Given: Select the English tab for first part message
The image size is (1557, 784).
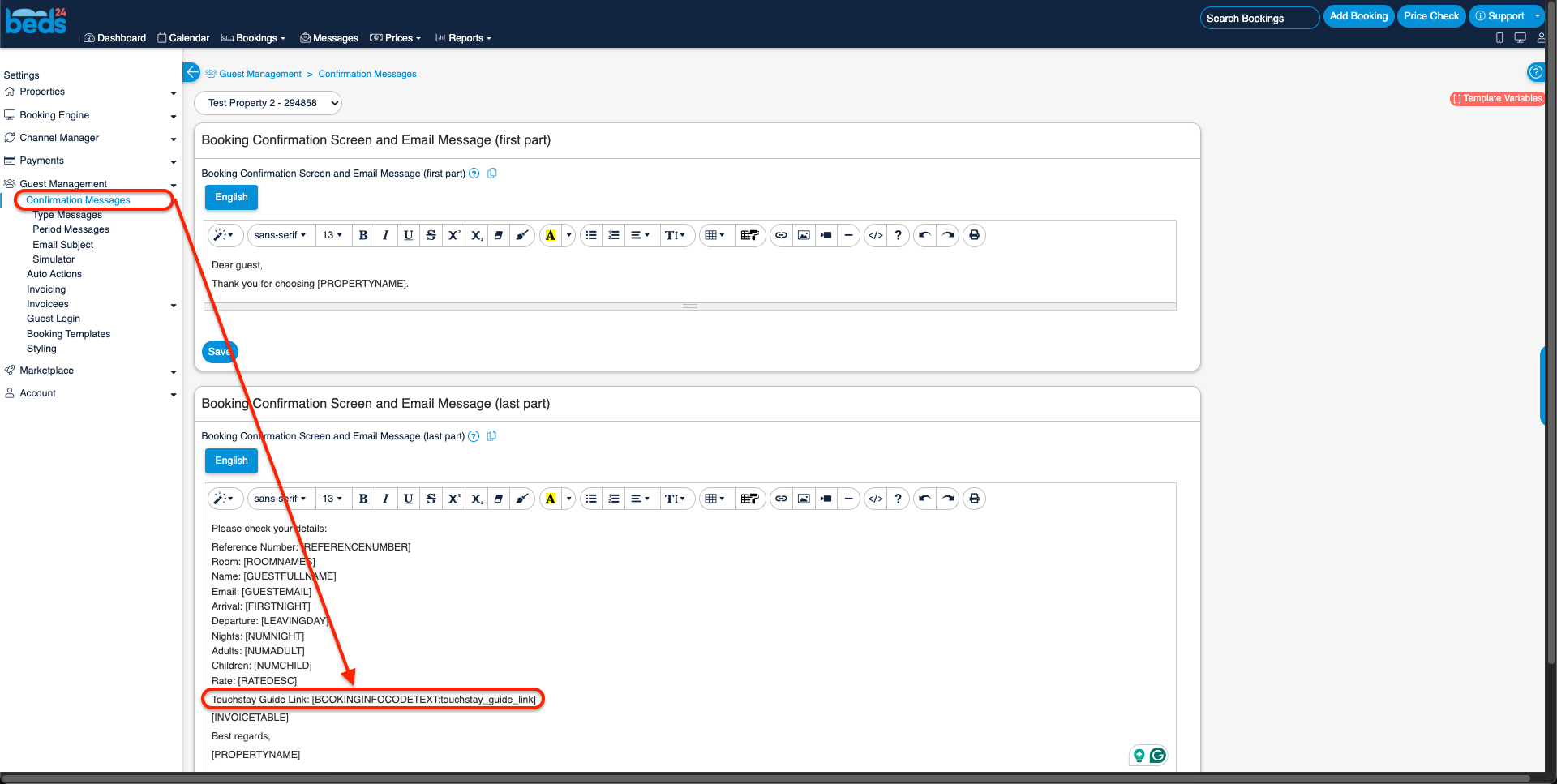Looking at the screenshot, I should tap(231, 197).
